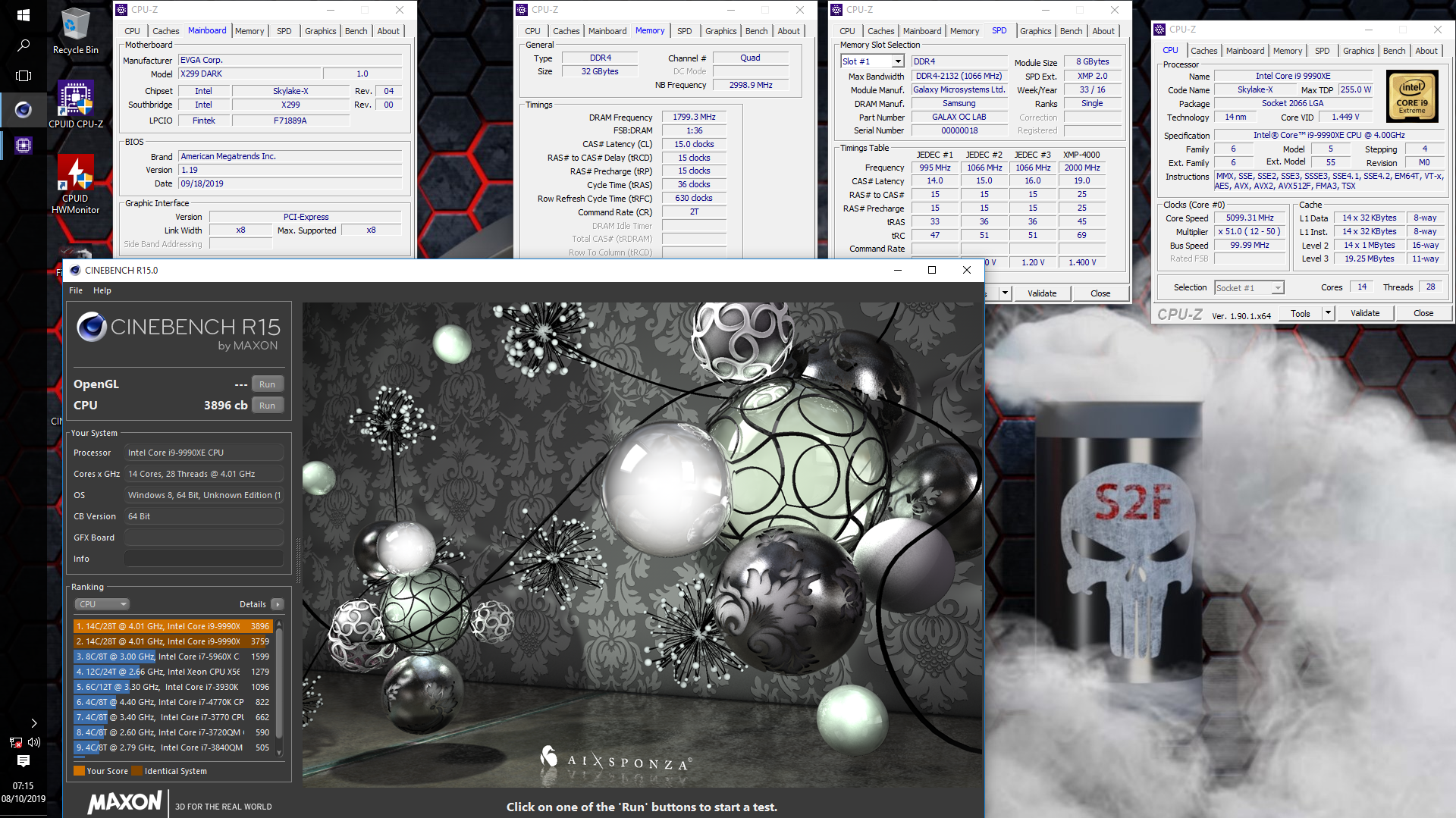Screen dimensions: 1456x818
Task: Select ranking row 1 scoring 3896
Action: point(173,626)
